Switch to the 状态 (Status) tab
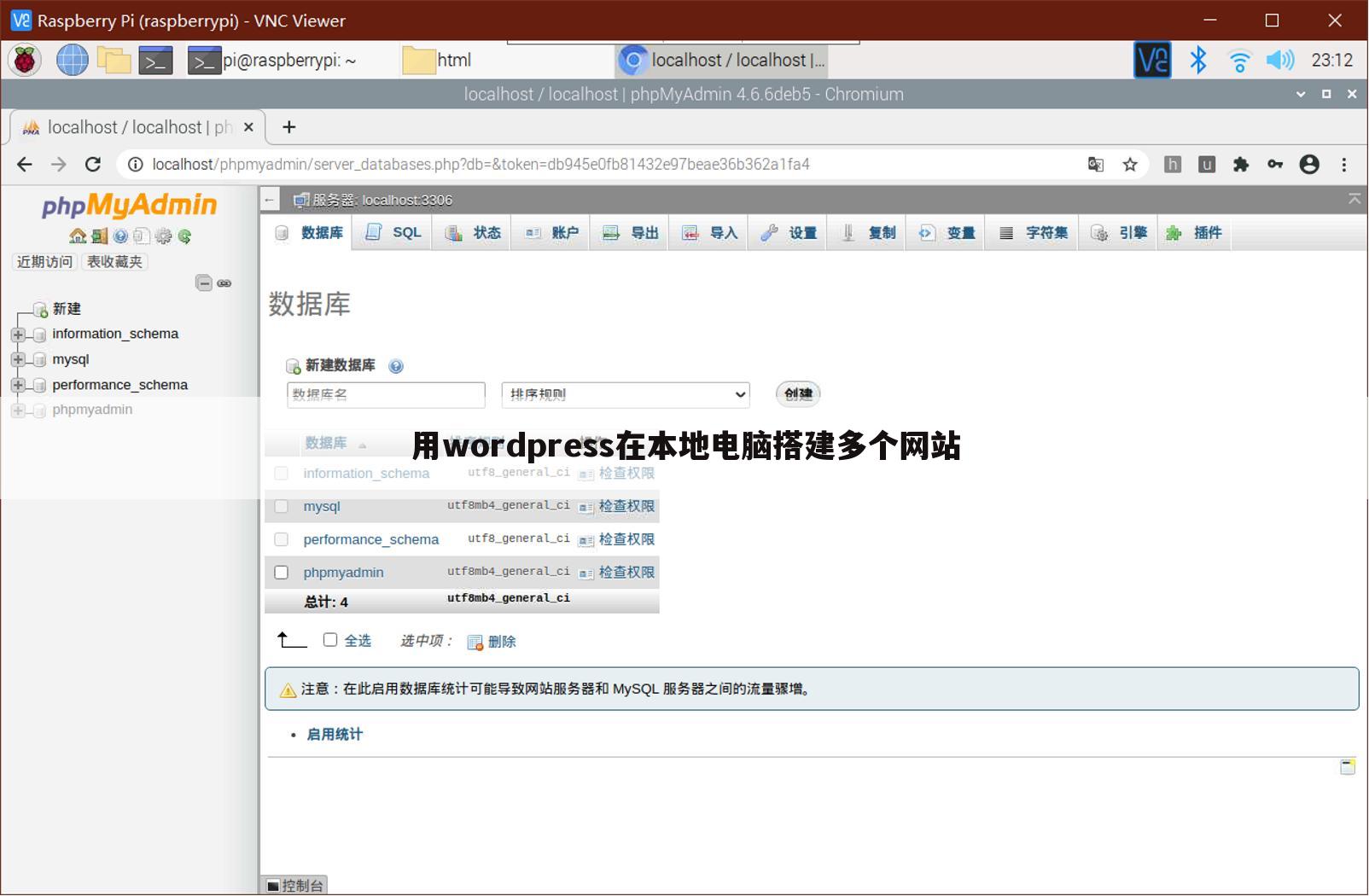Screen dimensions: 1369x896 (471, 232)
